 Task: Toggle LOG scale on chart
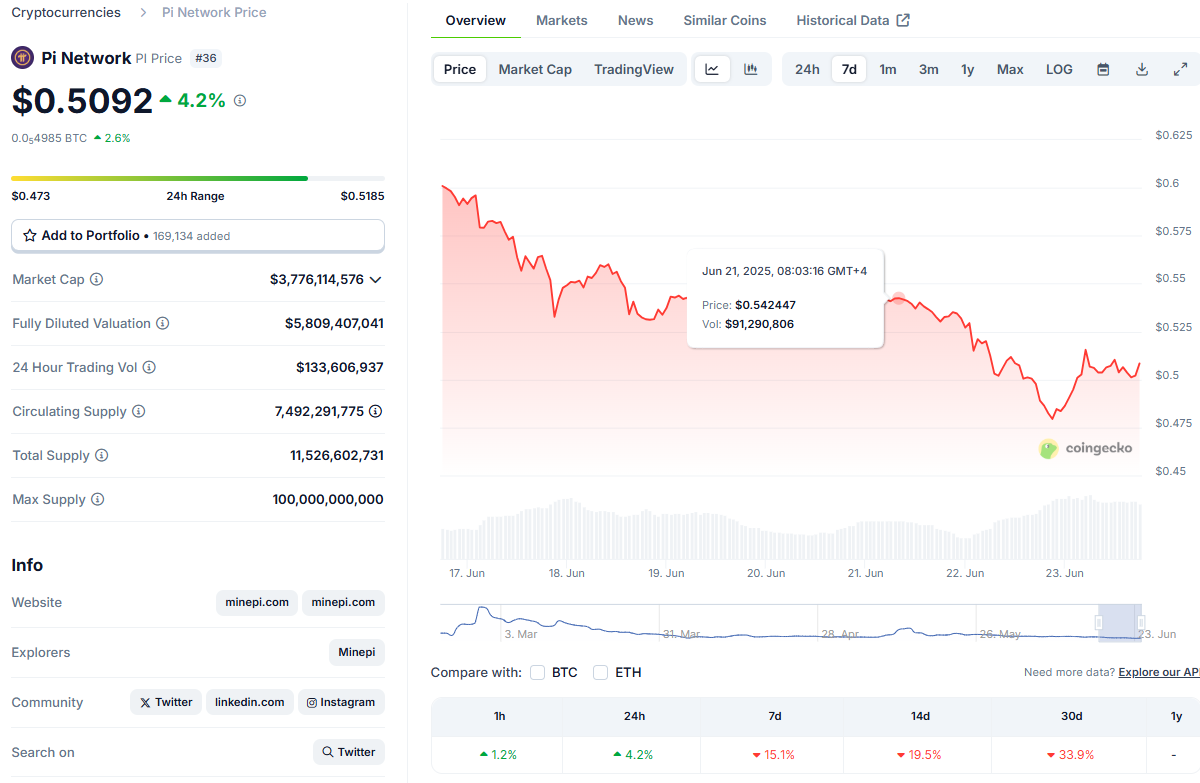[x=1059, y=69]
